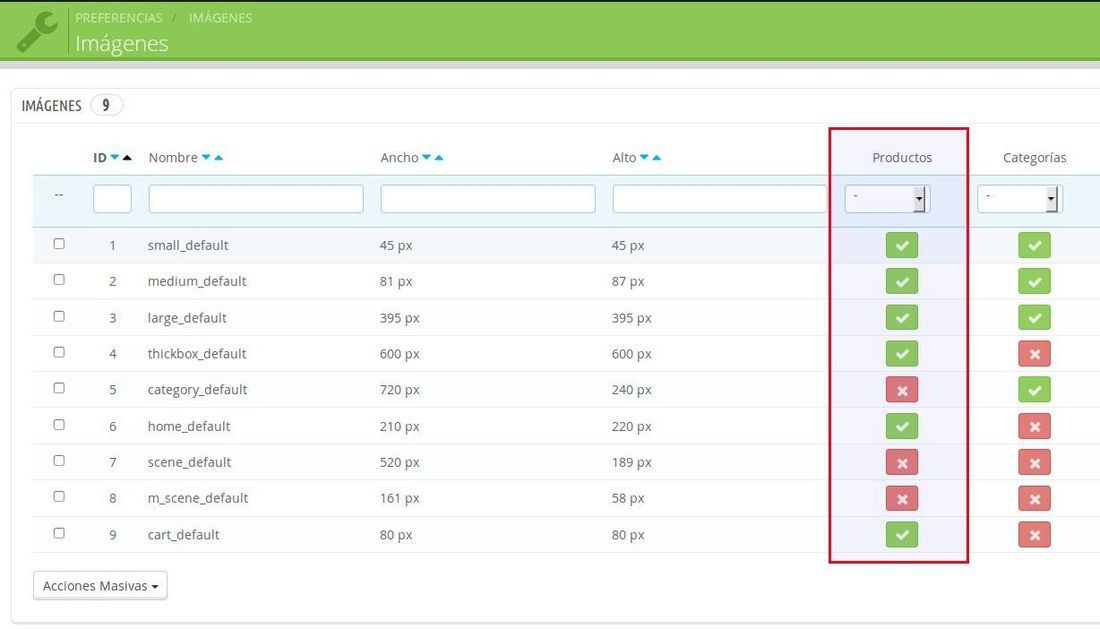Go to Preferencias breadcrumb
This screenshot has width=1100, height=629.
[x=119, y=18]
